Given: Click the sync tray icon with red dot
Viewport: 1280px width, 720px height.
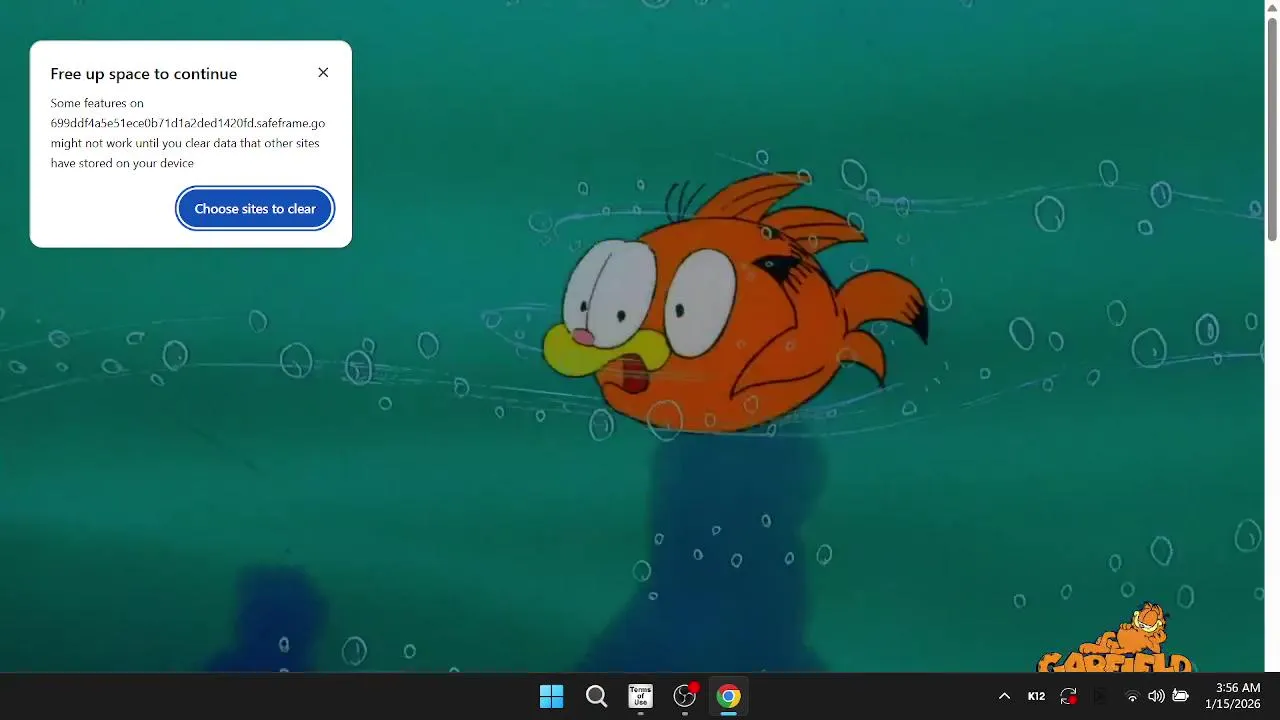Looking at the screenshot, I should pos(1069,696).
